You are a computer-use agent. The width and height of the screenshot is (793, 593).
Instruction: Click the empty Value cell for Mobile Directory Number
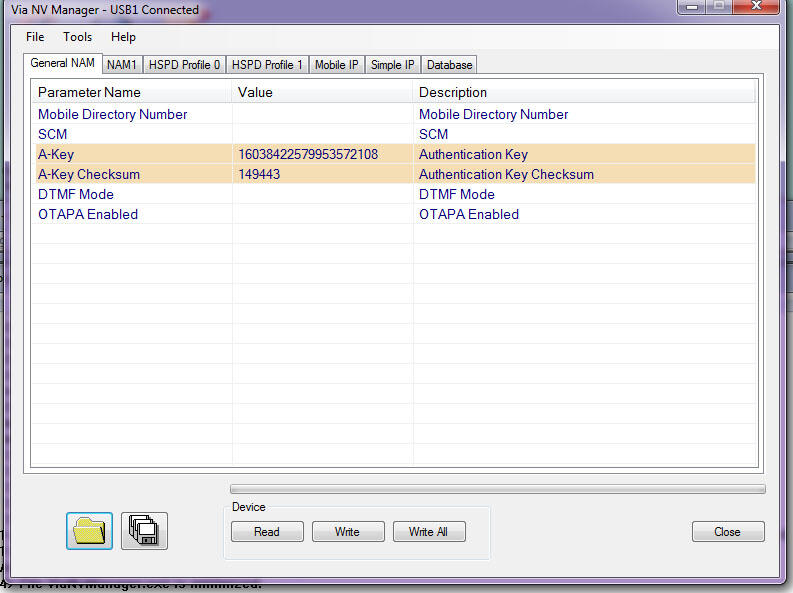[323, 114]
